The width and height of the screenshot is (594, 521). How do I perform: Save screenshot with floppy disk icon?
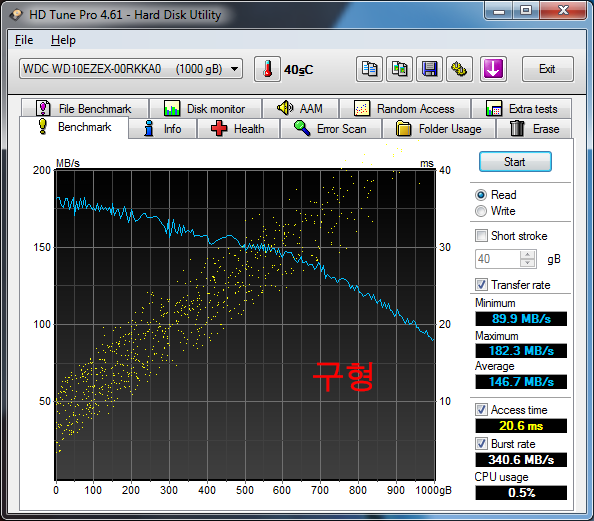coord(429,69)
